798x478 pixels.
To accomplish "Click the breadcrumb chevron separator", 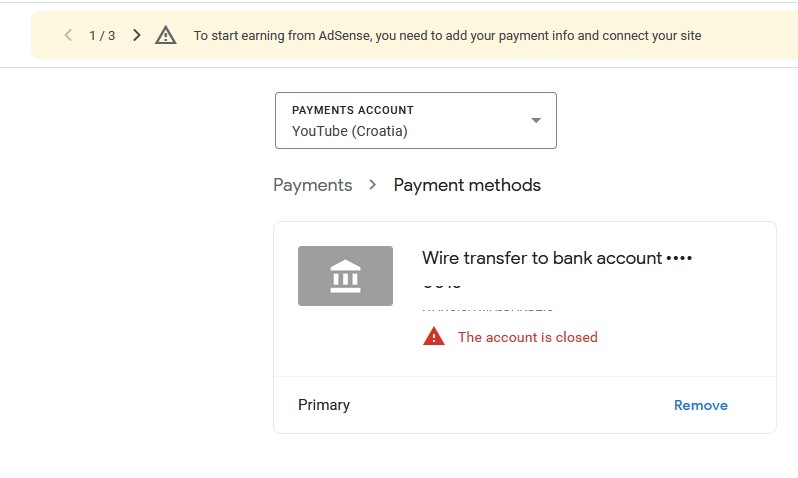I will click(373, 185).
